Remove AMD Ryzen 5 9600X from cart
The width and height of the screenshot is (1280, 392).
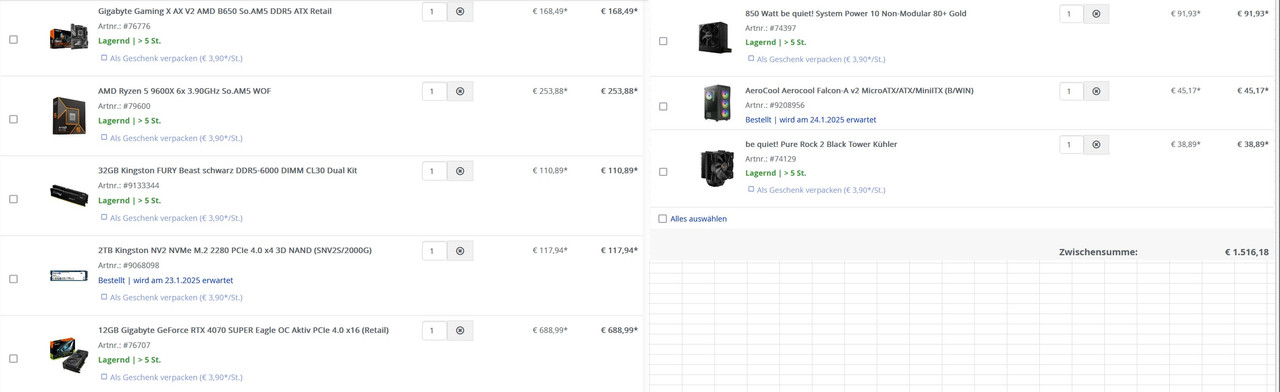coord(460,91)
